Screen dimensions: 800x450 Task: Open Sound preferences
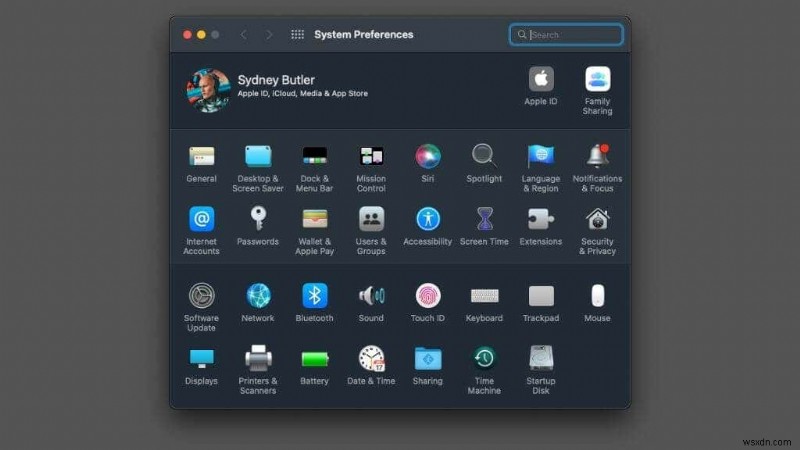coord(371,295)
